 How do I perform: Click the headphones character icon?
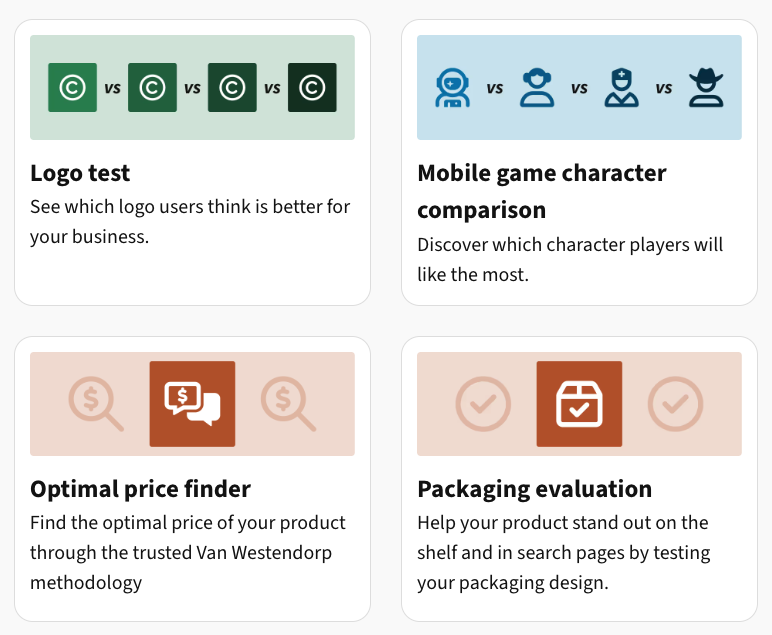pos(537,88)
